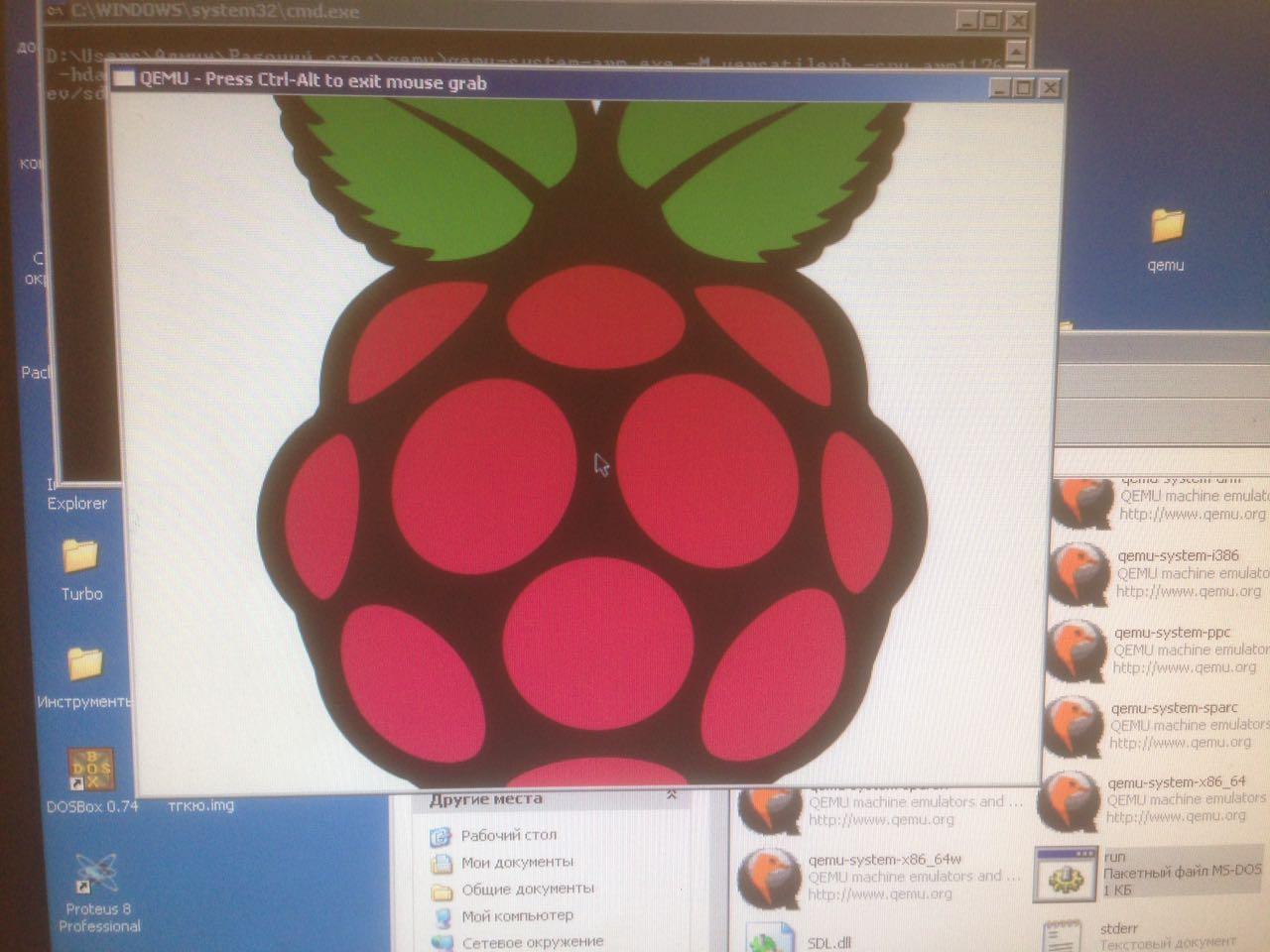Click the Общие документы folder icon
The image size is (1270, 952).
(443, 891)
